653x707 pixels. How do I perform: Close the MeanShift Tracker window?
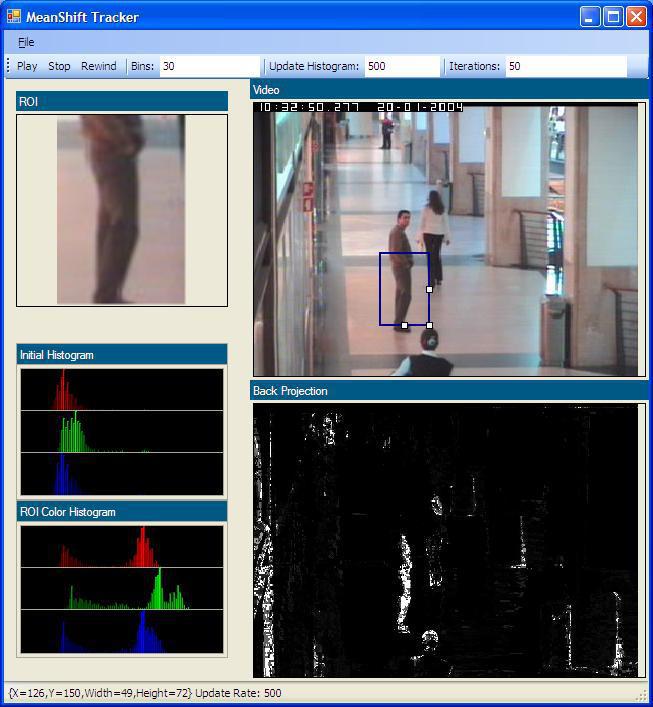[636, 17]
